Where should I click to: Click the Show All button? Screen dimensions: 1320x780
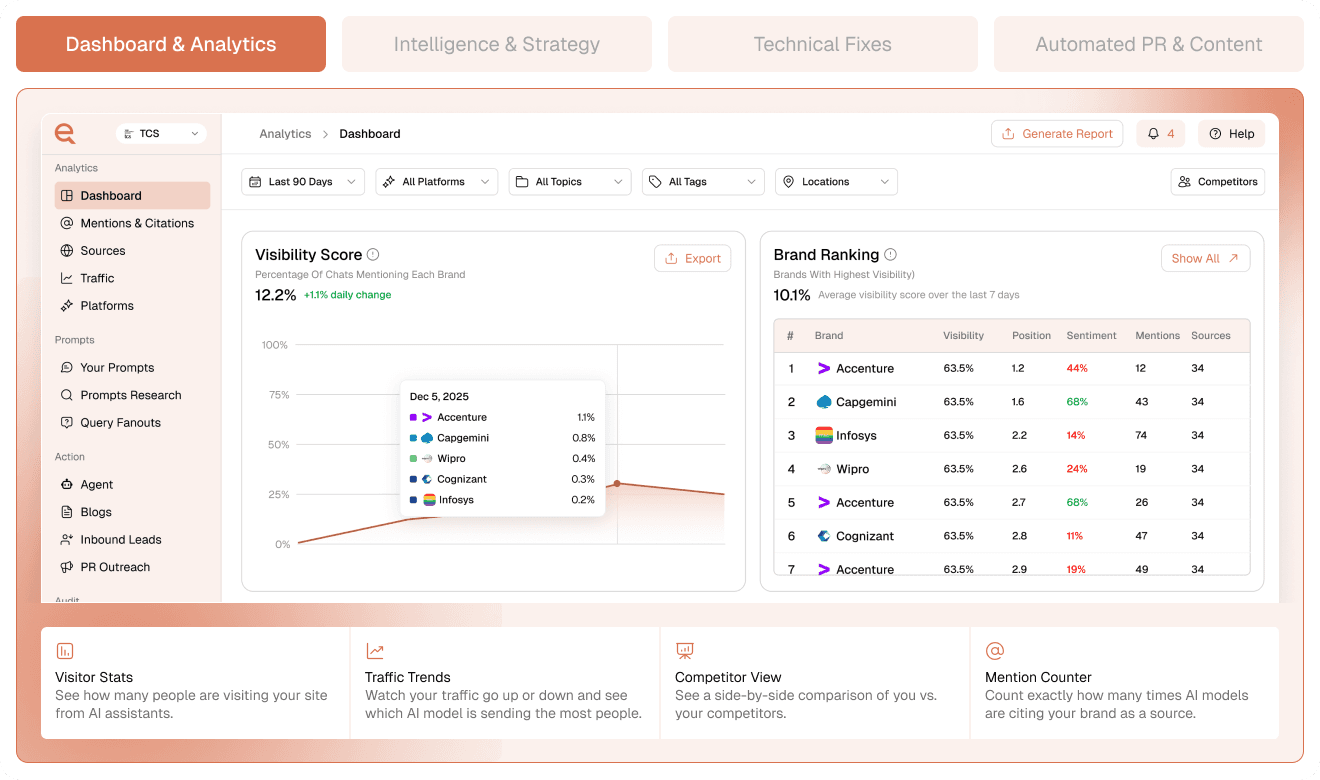coord(1205,258)
